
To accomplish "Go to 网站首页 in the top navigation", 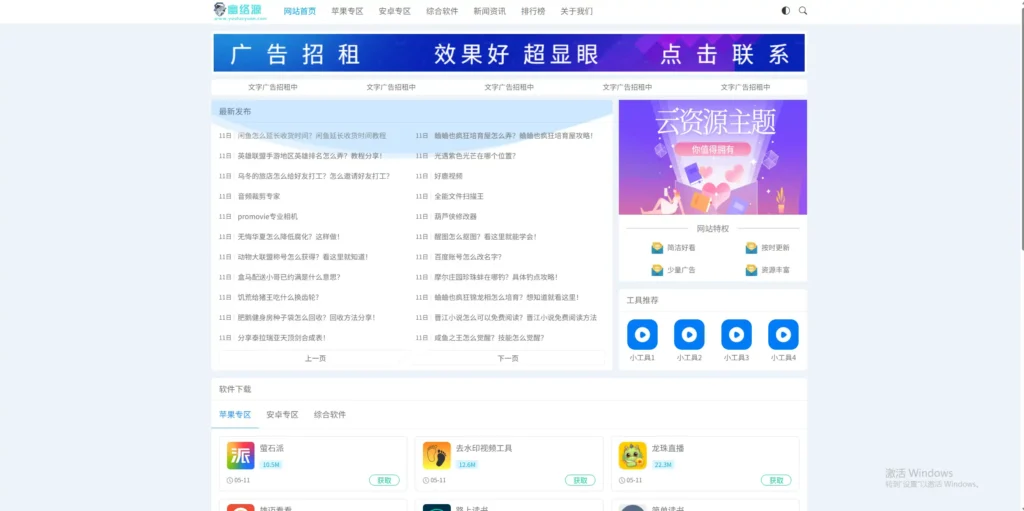I will click(x=300, y=11).
